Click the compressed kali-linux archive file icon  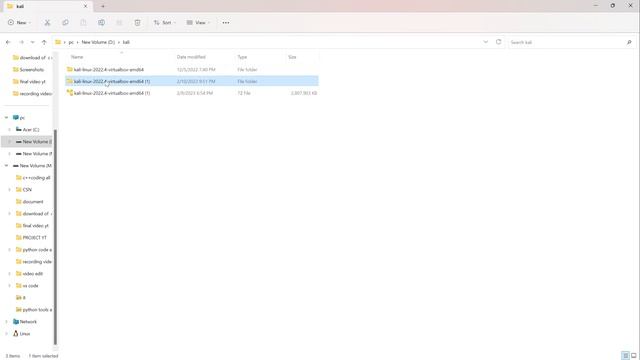[70, 93]
